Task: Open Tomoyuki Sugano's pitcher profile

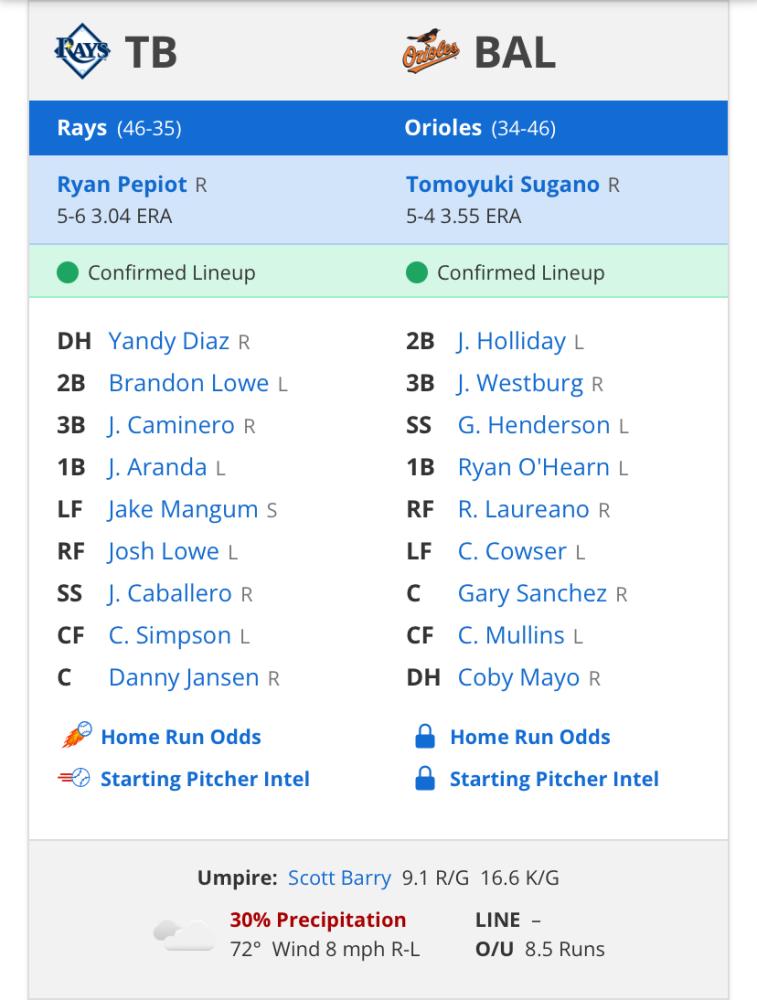Action: 503,184
